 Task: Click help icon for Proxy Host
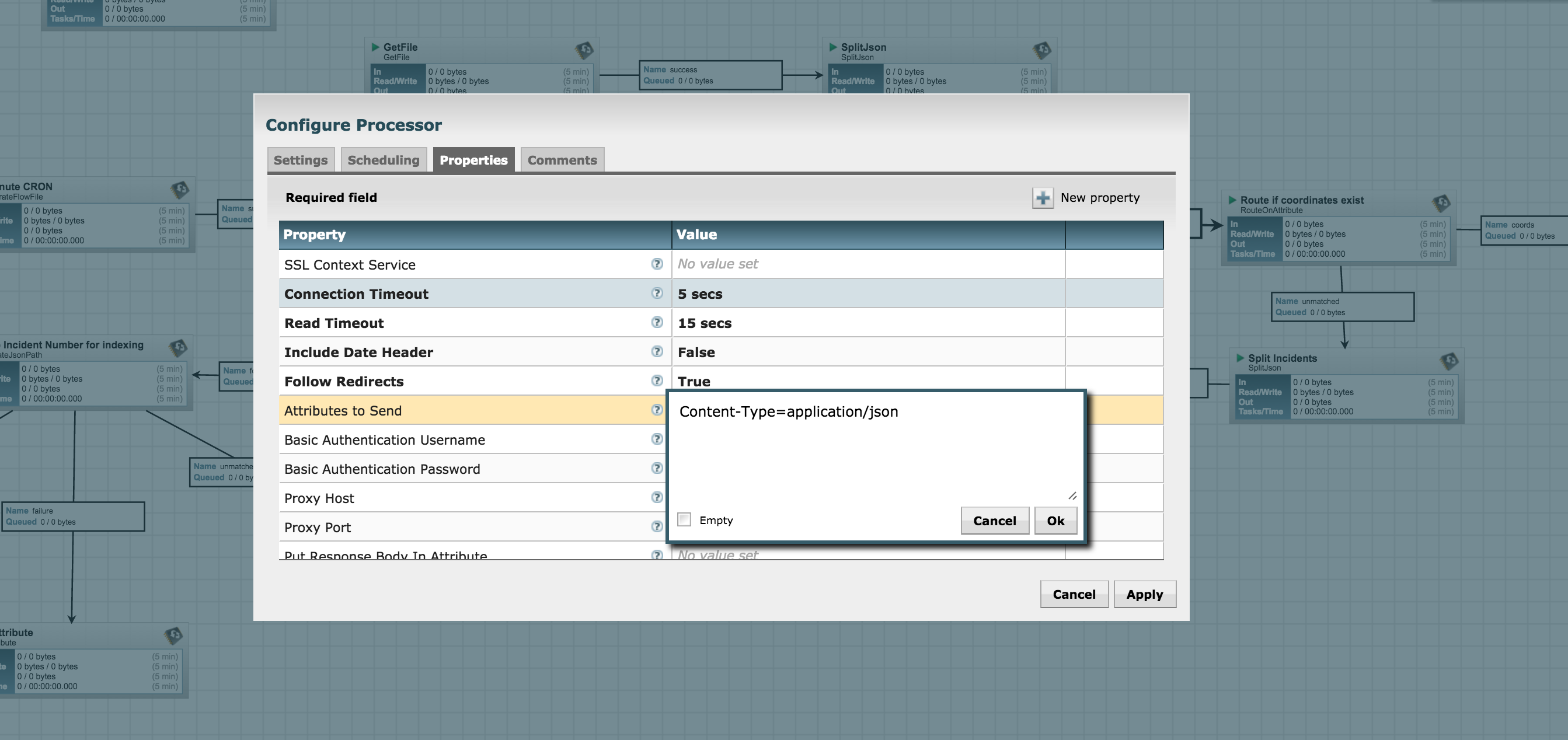656,498
